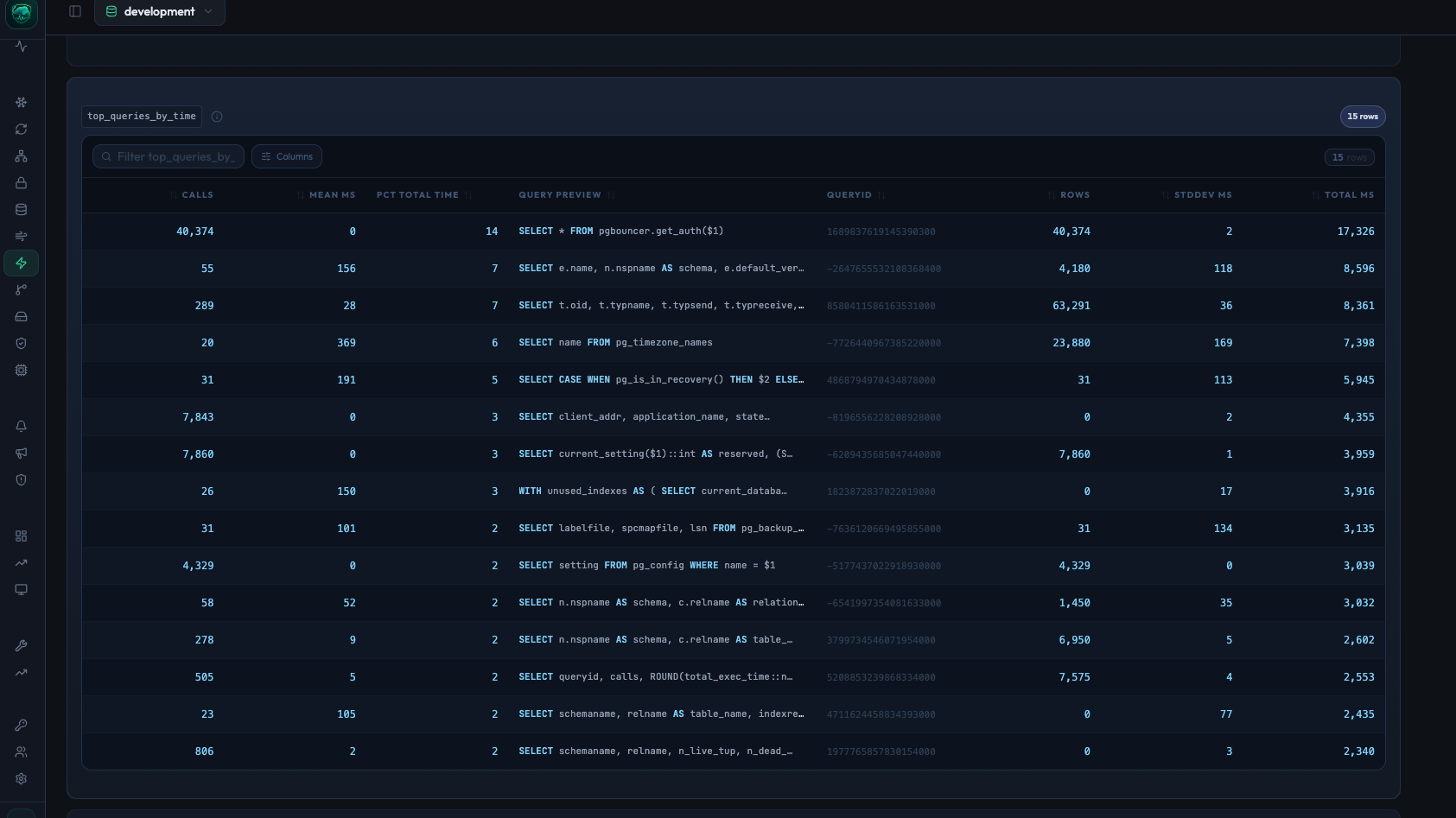Sort by the QUERY PREVIEW column header
The height and width of the screenshot is (818, 1456).
566,195
